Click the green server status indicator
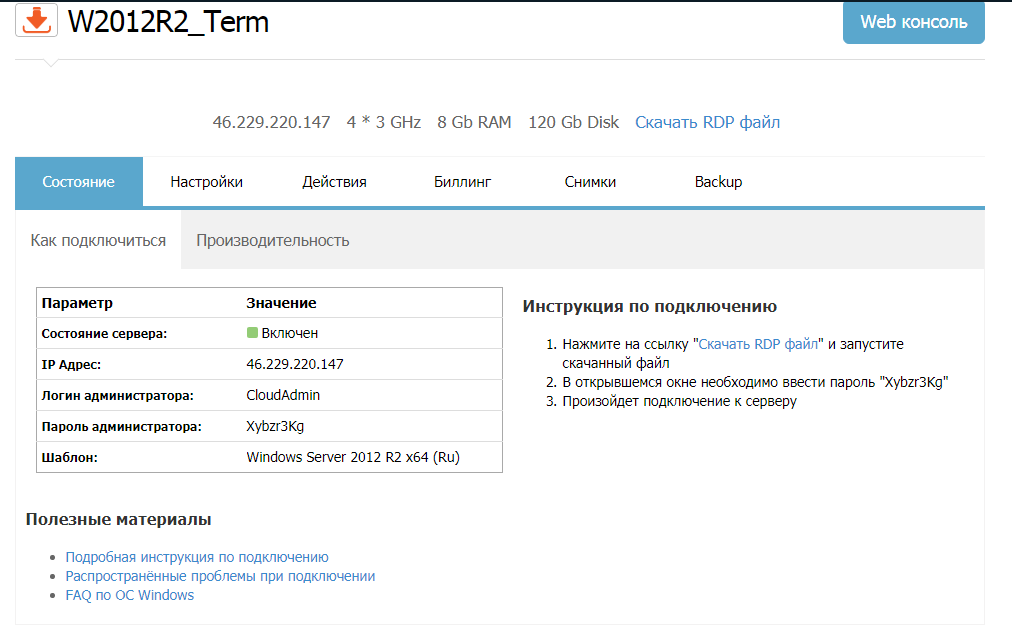 click(x=252, y=333)
